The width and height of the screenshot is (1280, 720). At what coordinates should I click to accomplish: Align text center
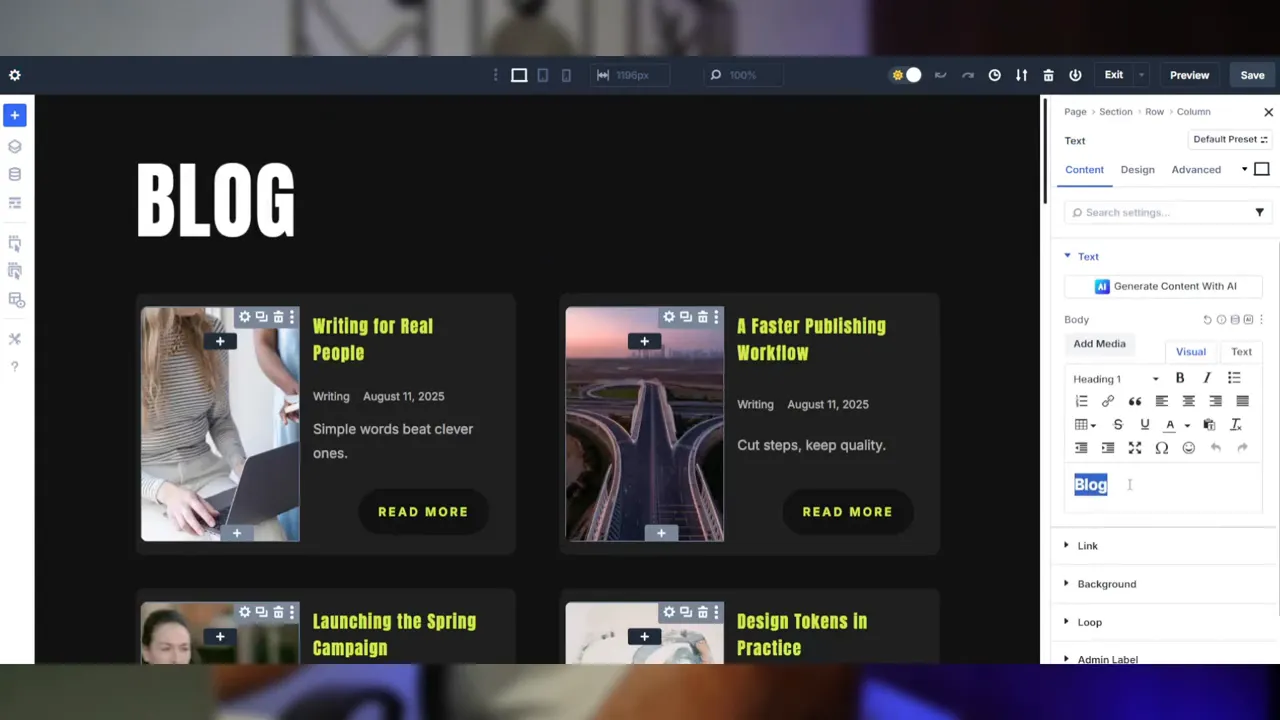[1189, 401]
